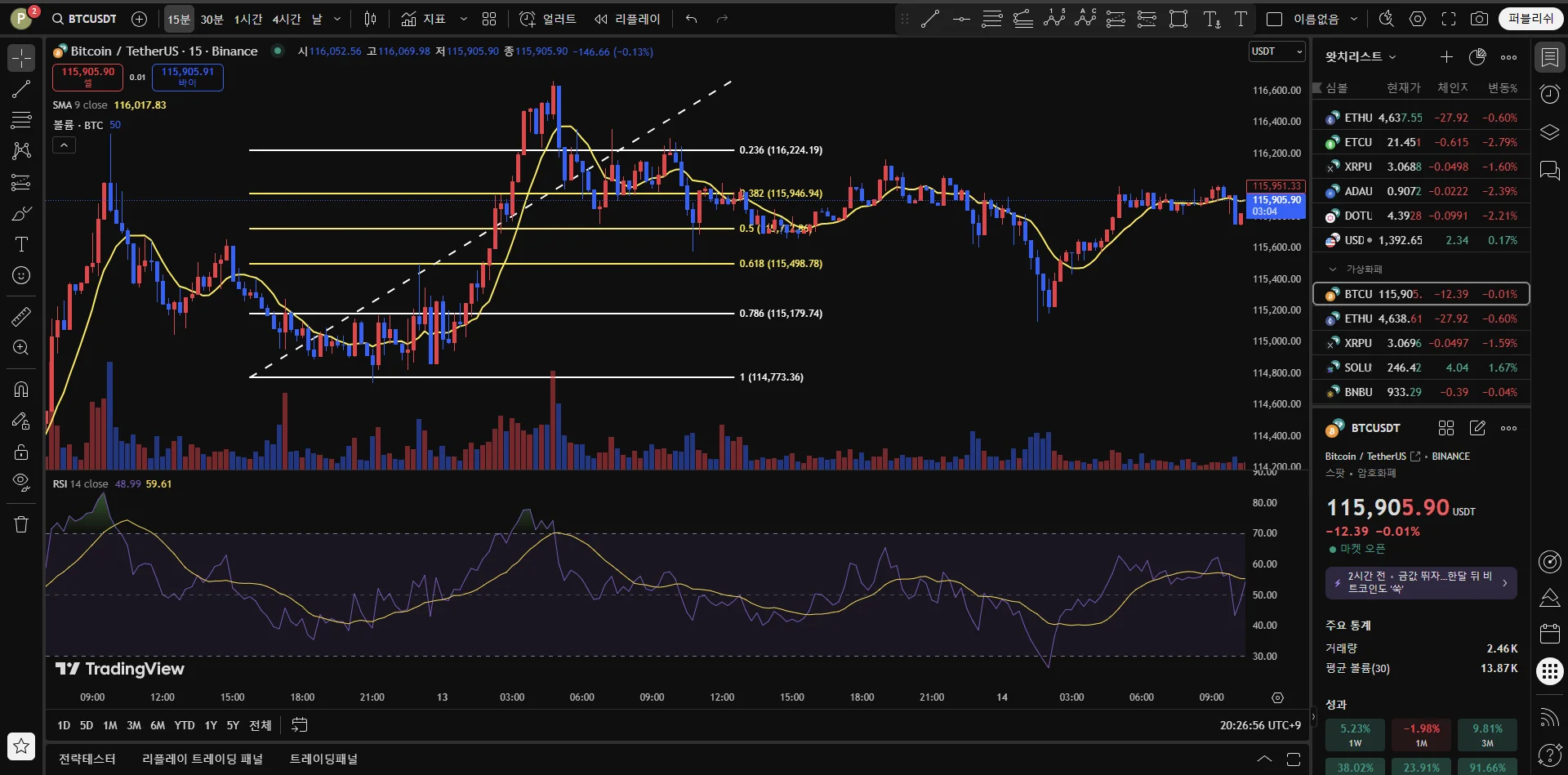Delete drawings with trash icon
Viewport: 1568px width, 775px height.
click(21, 524)
